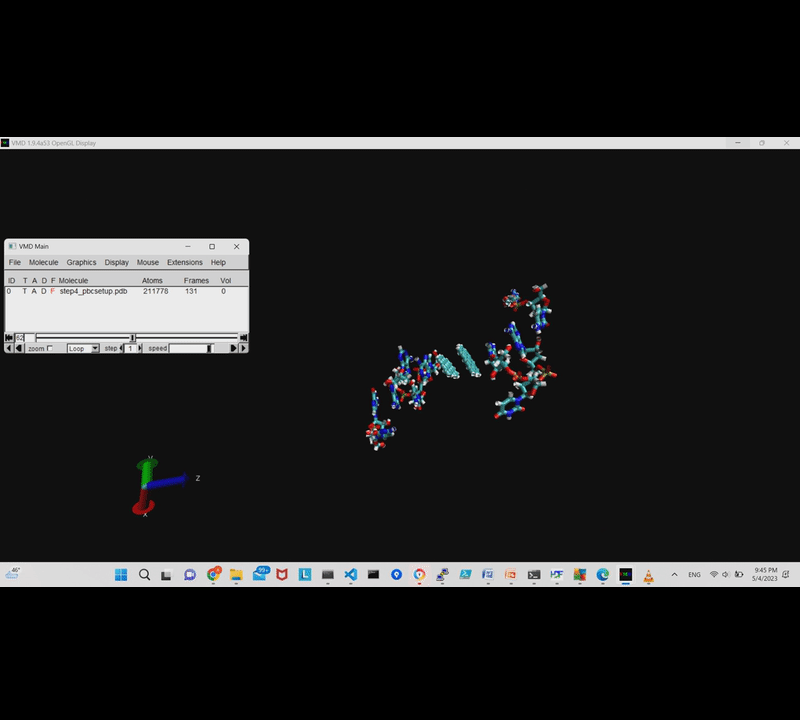Launch Visual Studio Code from the taskbar

[x=349, y=574]
